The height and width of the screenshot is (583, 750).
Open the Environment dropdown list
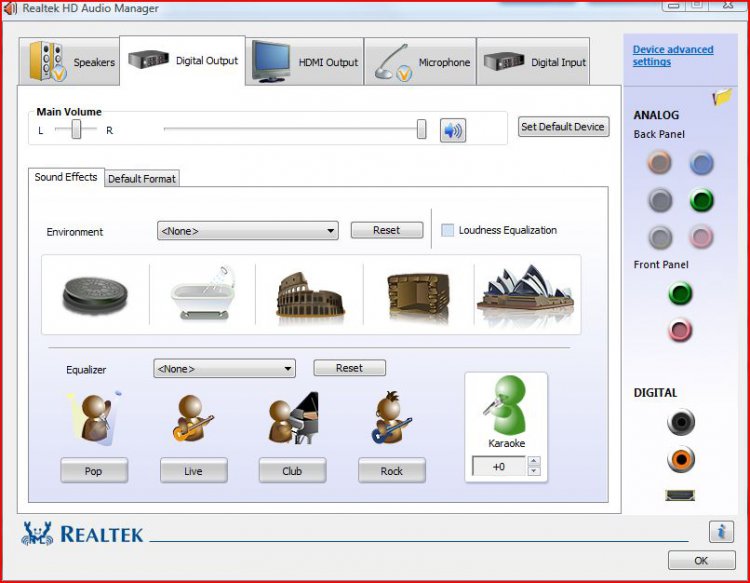[248, 231]
